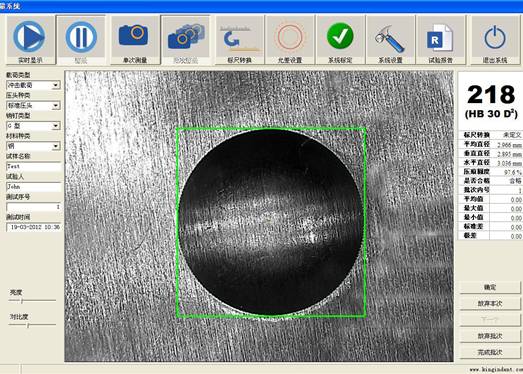This screenshot has width=523, height=374.
Task: Click the 确定 confirm button
Action: [x=490, y=287]
